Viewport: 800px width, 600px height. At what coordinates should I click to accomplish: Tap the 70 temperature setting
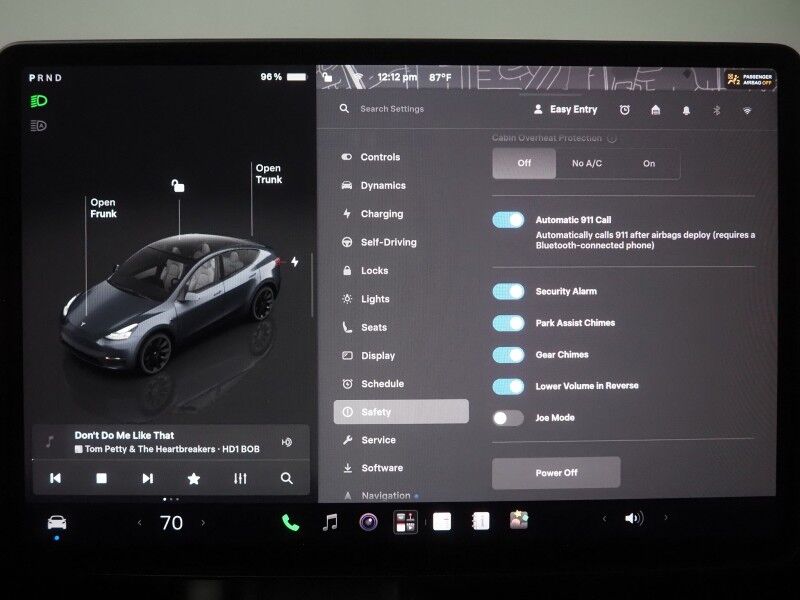tap(171, 522)
